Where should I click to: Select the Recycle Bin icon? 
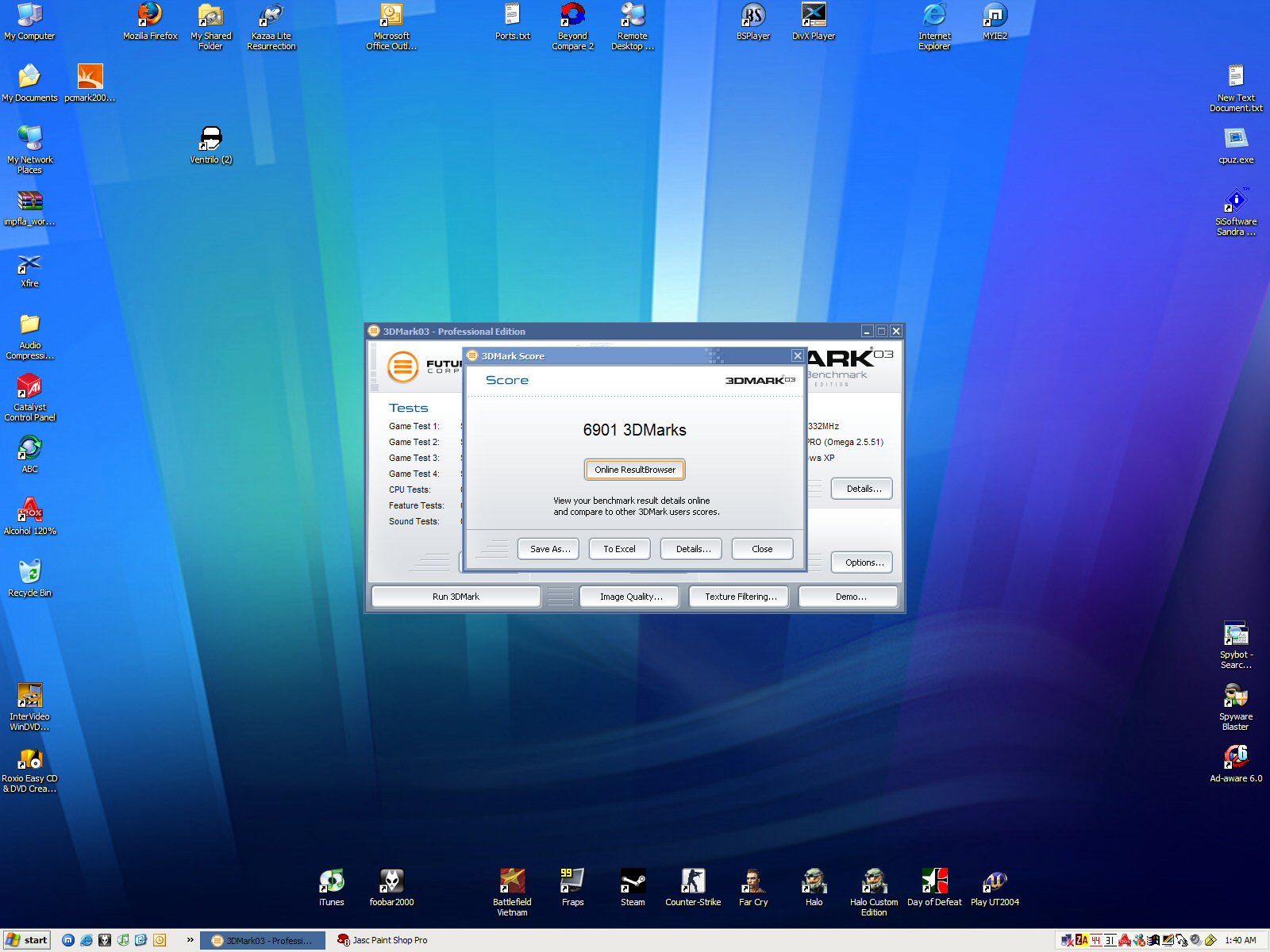tap(29, 578)
